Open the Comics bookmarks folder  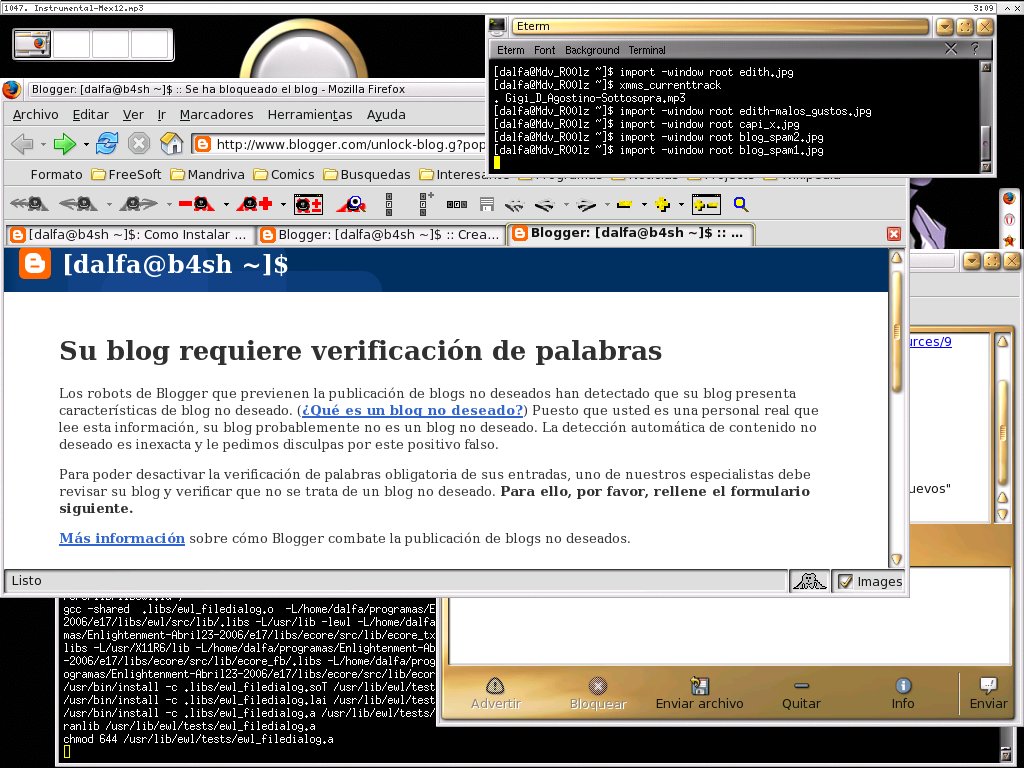coord(284,174)
